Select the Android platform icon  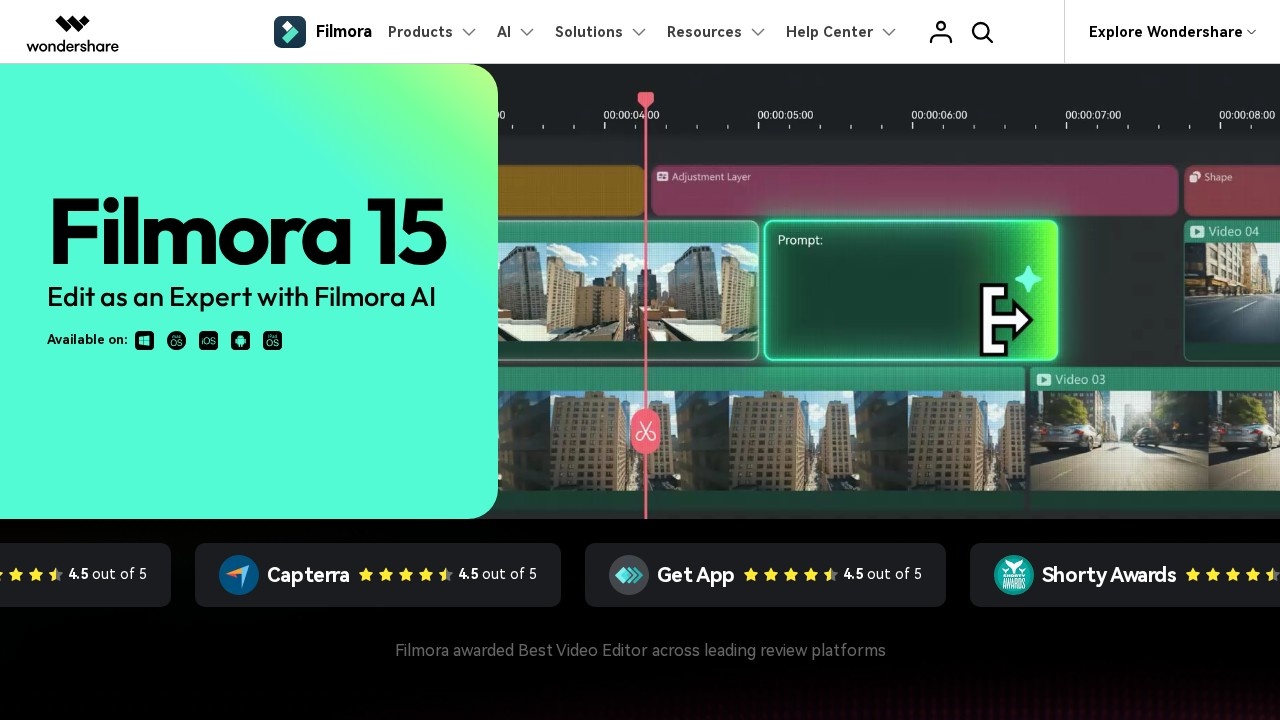(241, 341)
